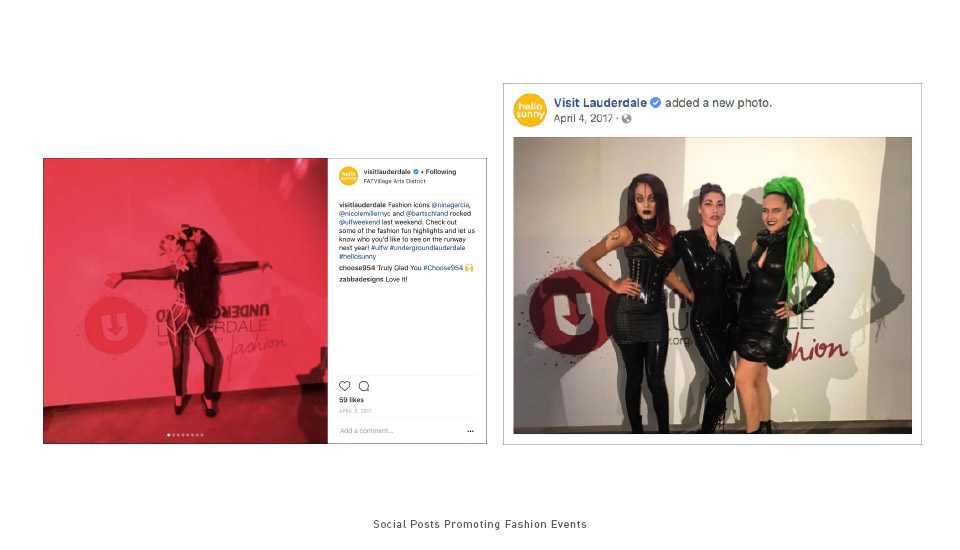Select the first carousel dot indicator
This screenshot has width=960, height=550.
point(169,435)
